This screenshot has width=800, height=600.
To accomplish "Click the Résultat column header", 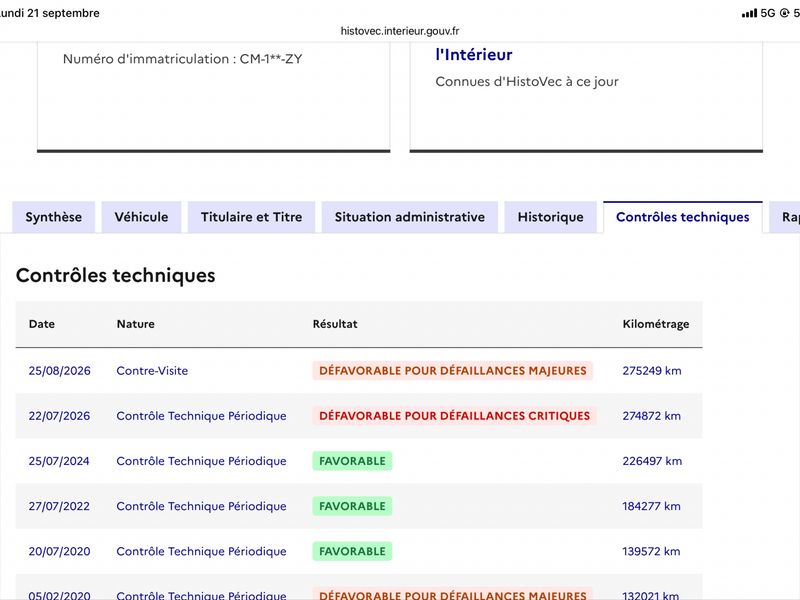I will point(335,324).
